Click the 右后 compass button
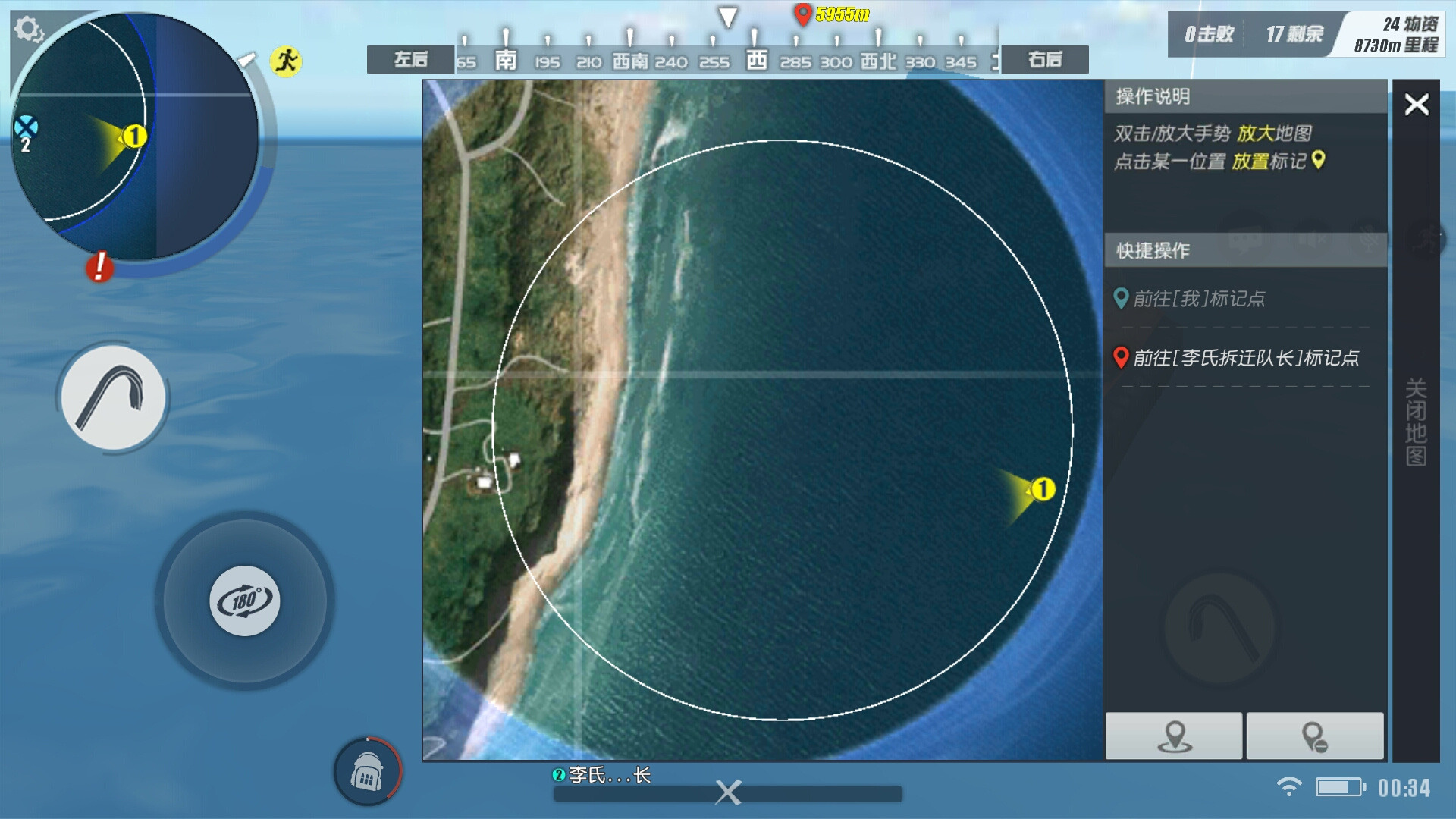Viewport: 1456px width, 819px height. pos(1045,60)
